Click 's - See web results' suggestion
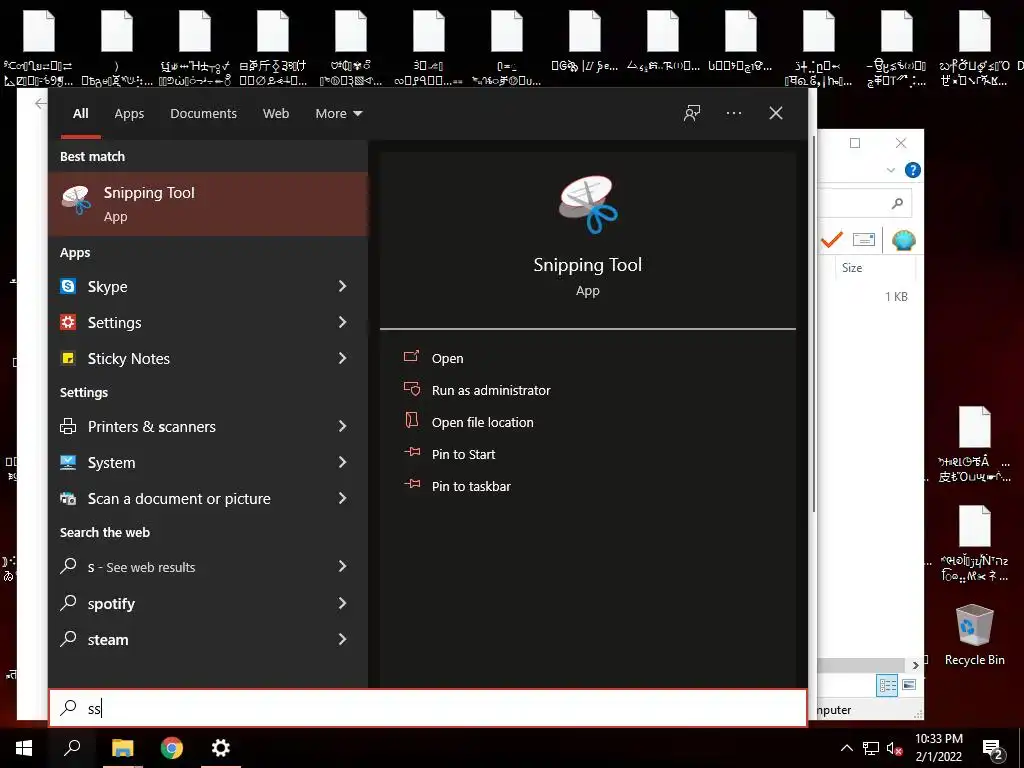 141,567
